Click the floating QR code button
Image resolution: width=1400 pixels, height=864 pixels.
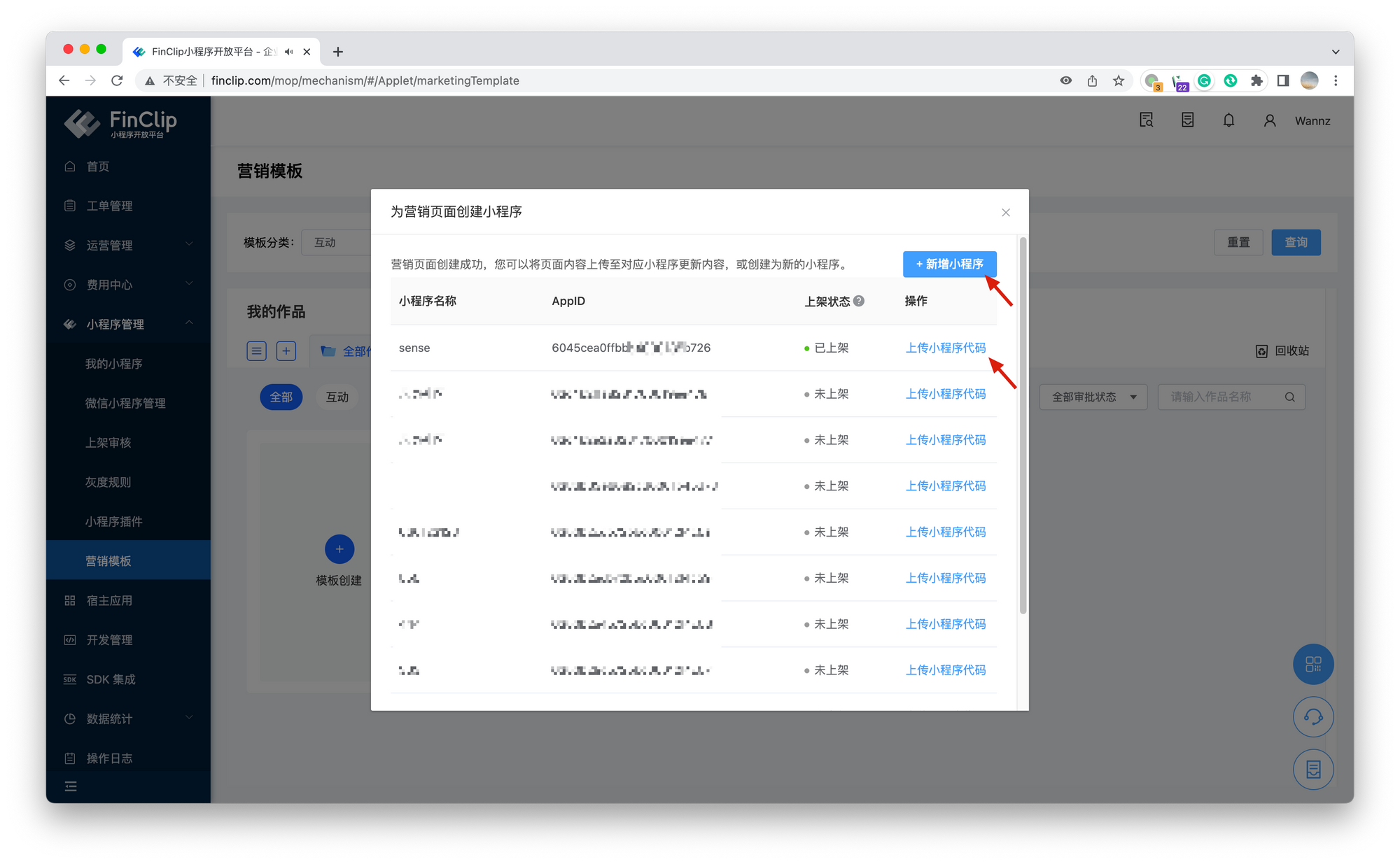pyautogui.click(x=1313, y=664)
